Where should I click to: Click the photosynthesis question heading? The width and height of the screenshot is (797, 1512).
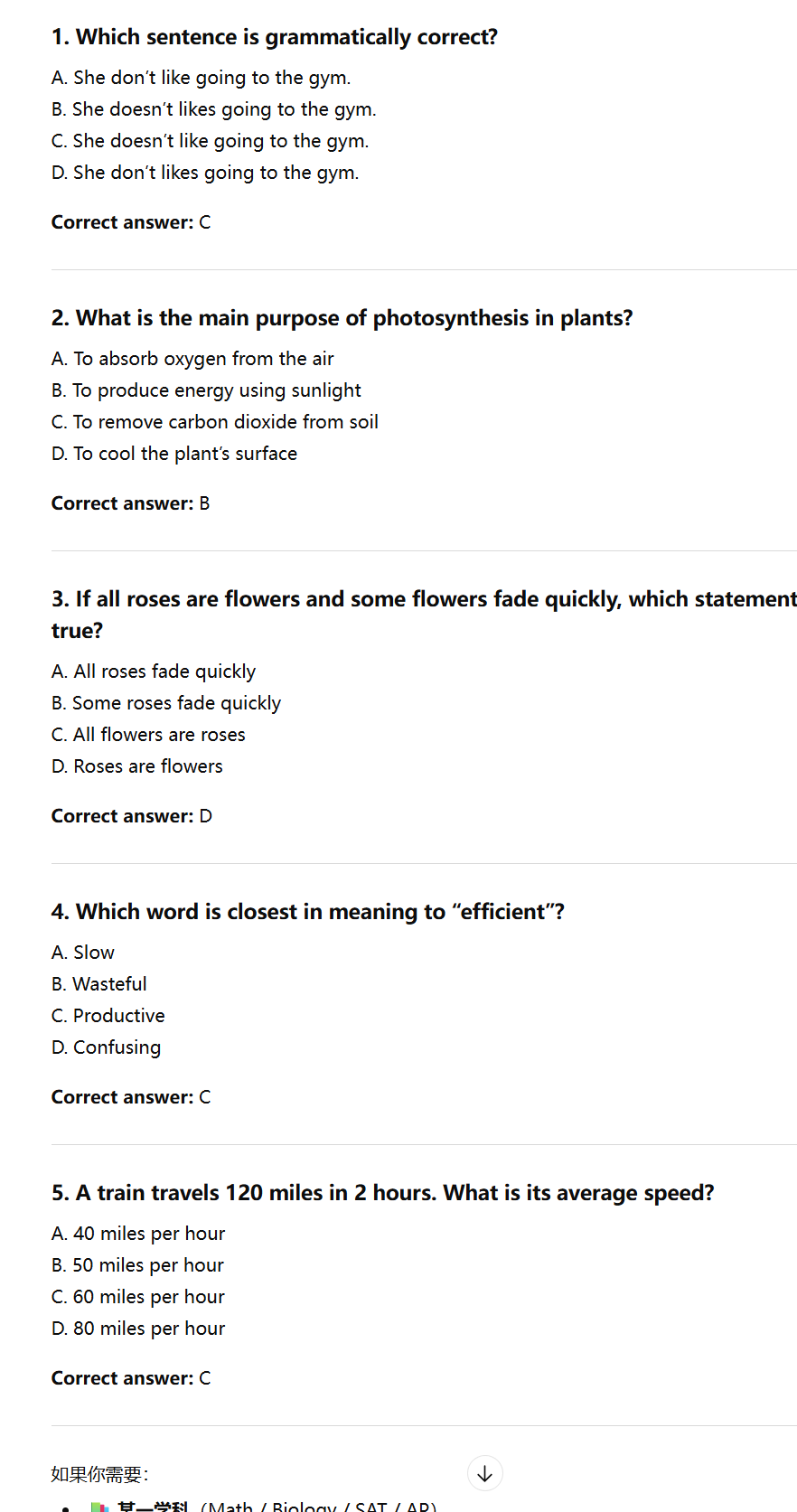click(342, 318)
